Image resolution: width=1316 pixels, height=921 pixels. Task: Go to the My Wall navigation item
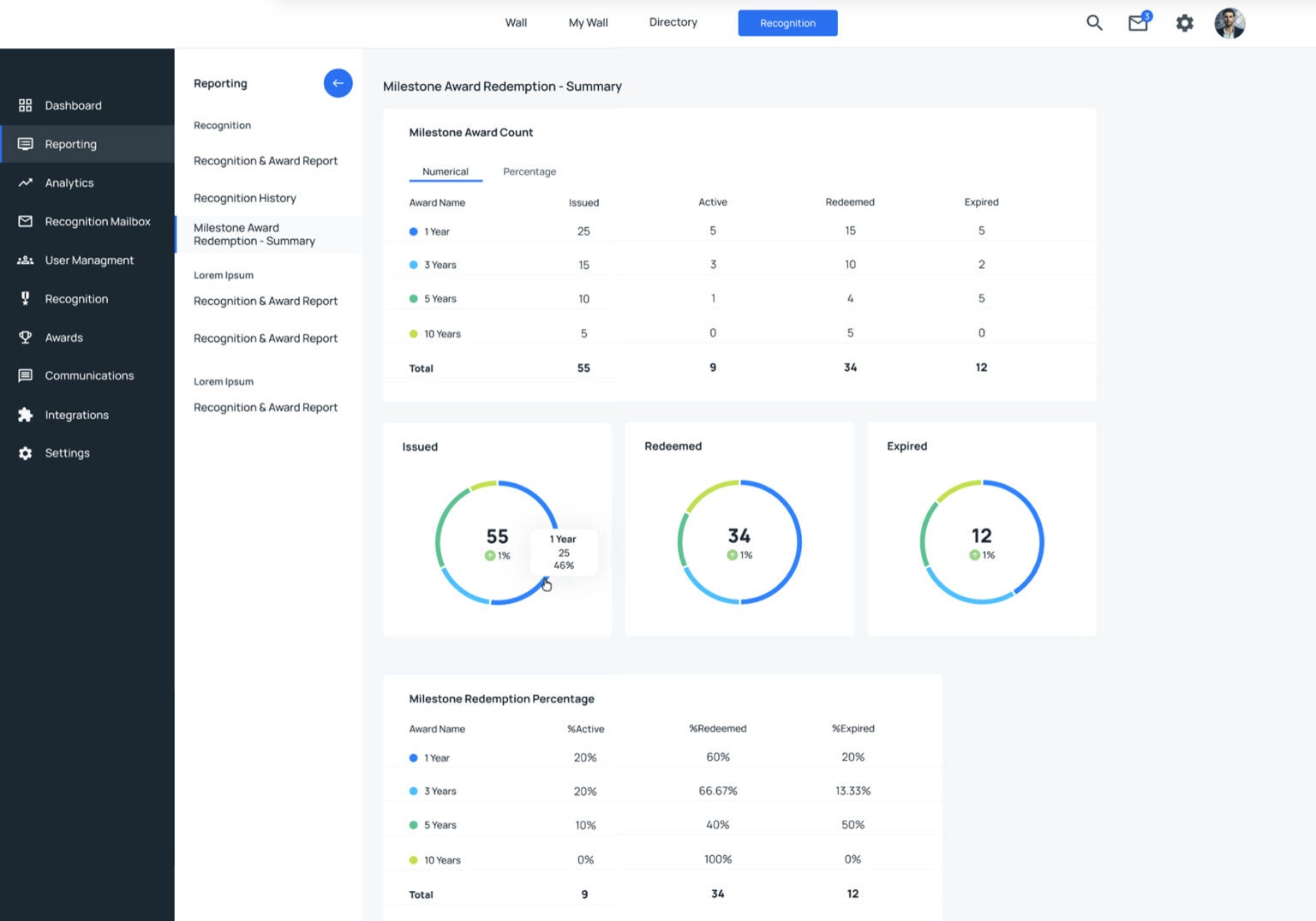point(588,23)
